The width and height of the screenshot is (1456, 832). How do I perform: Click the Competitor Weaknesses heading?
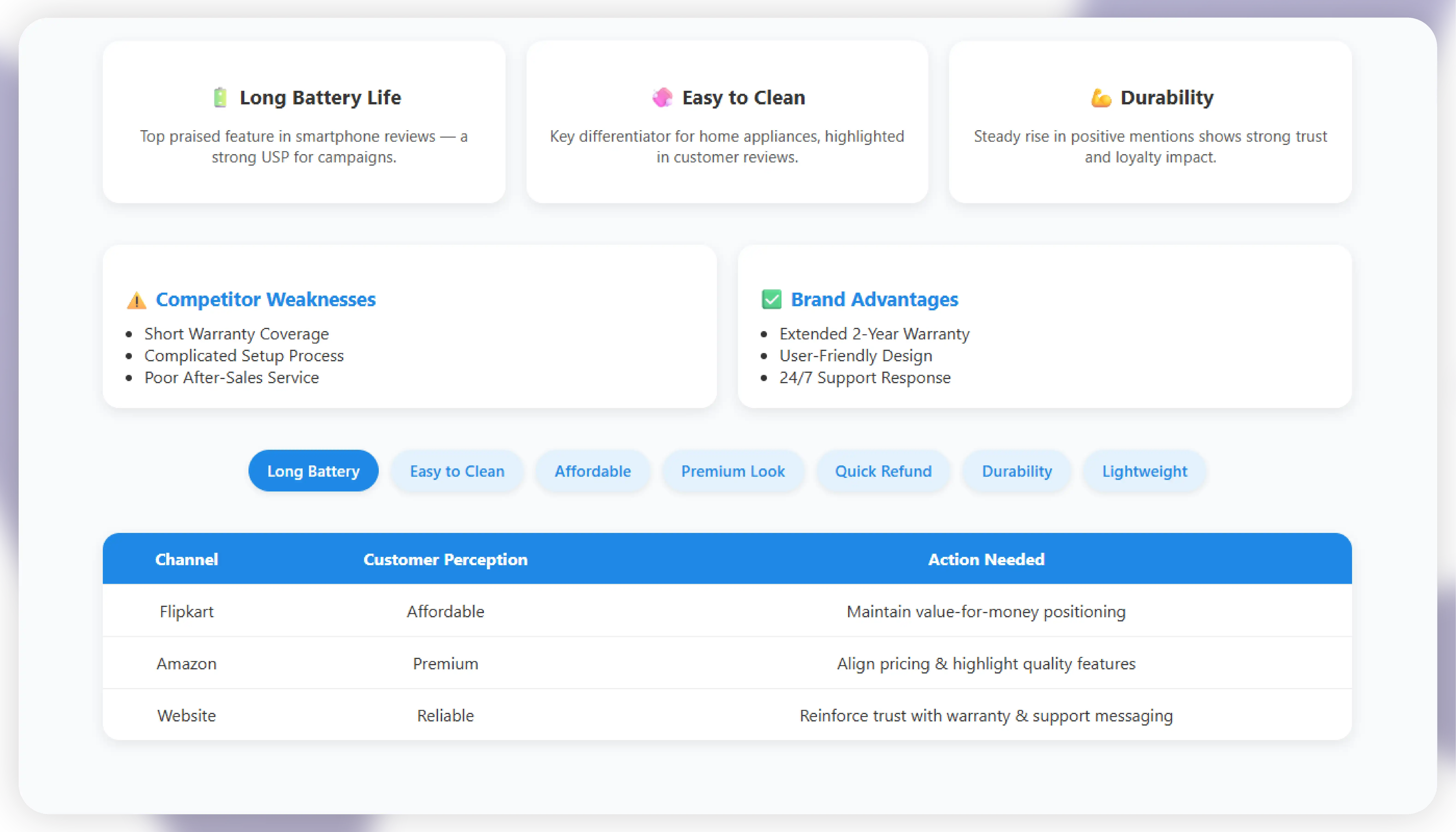coord(265,300)
